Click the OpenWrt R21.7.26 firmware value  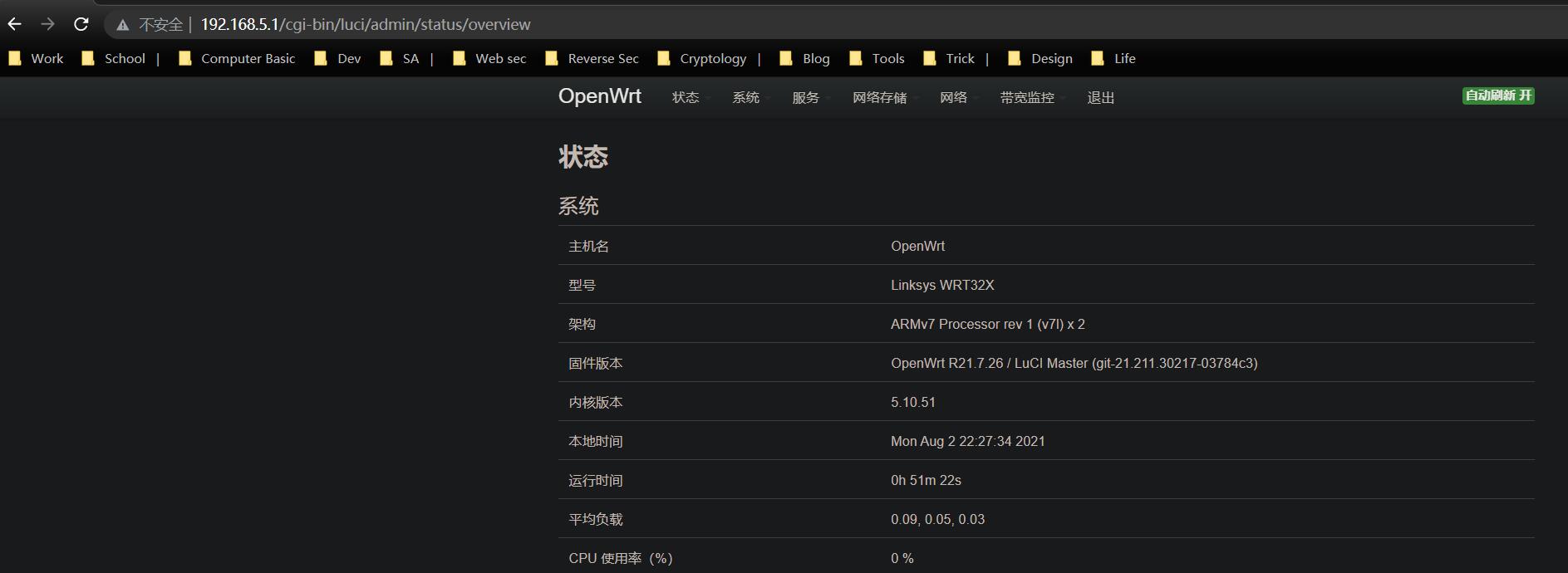[x=1074, y=363]
